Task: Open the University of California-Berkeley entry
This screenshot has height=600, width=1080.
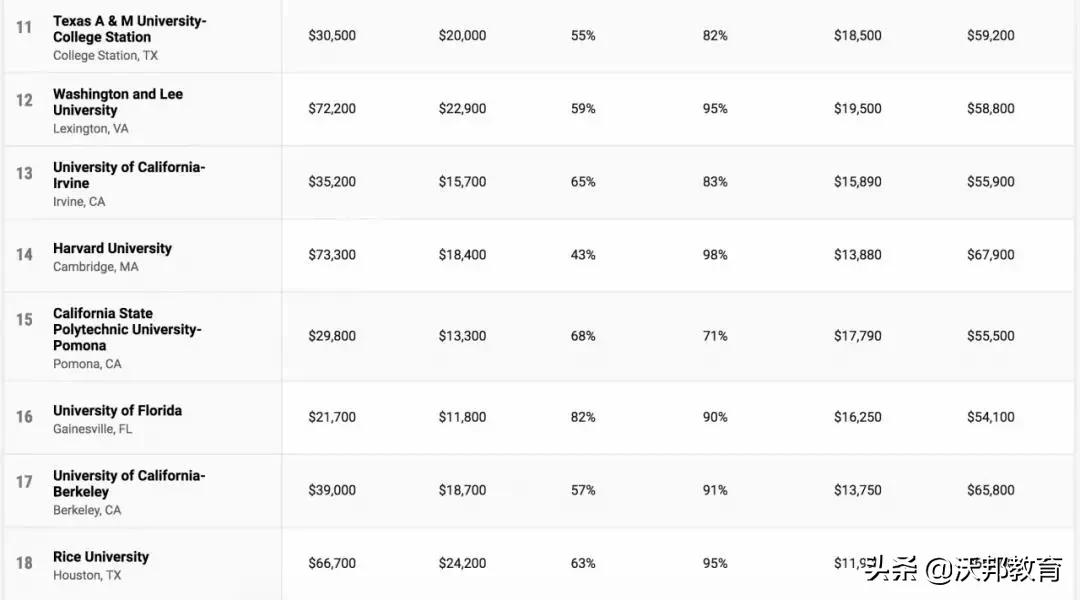Action: pos(129,483)
